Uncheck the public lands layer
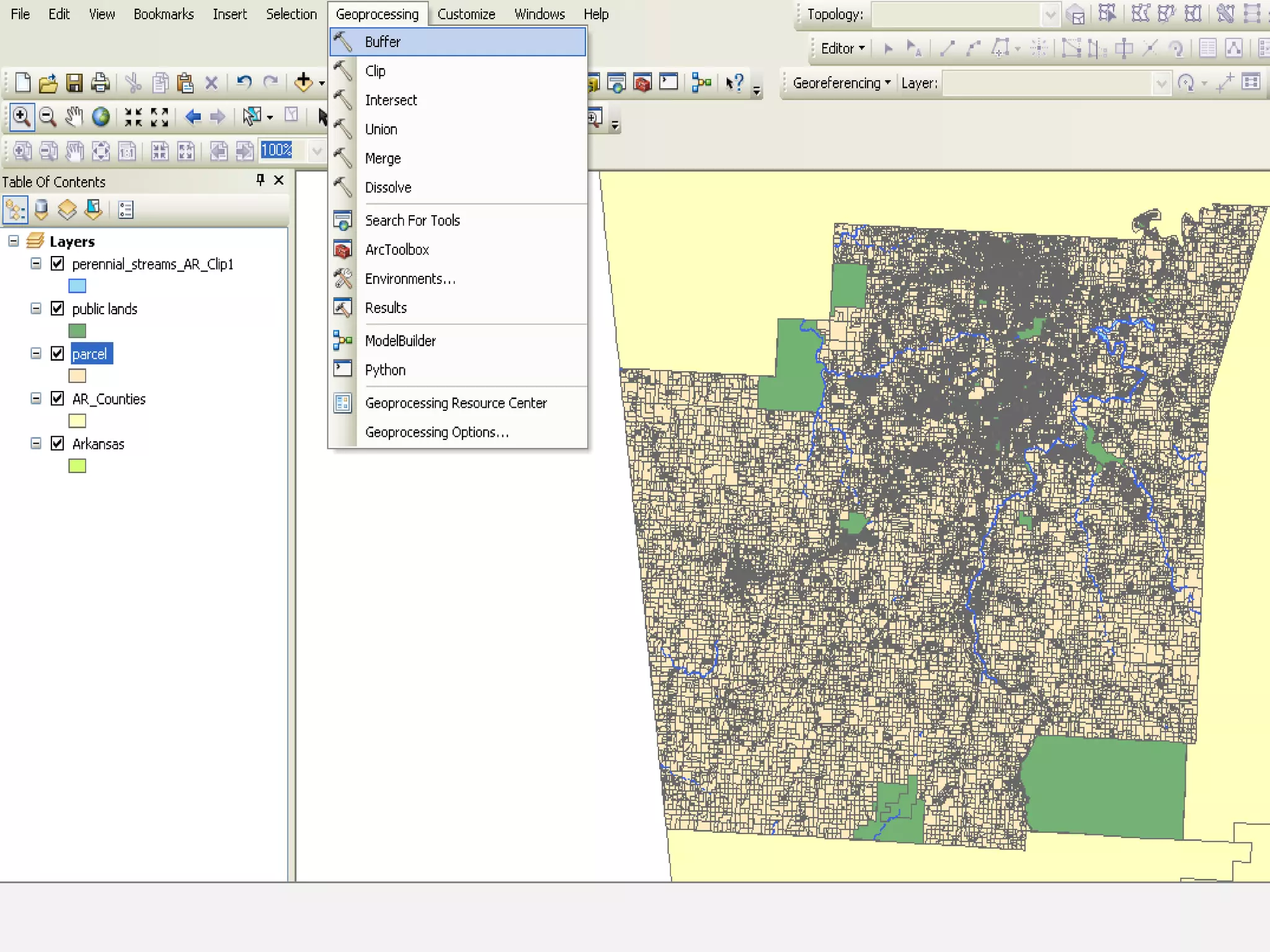The image size is (1270, 952). 58,309
